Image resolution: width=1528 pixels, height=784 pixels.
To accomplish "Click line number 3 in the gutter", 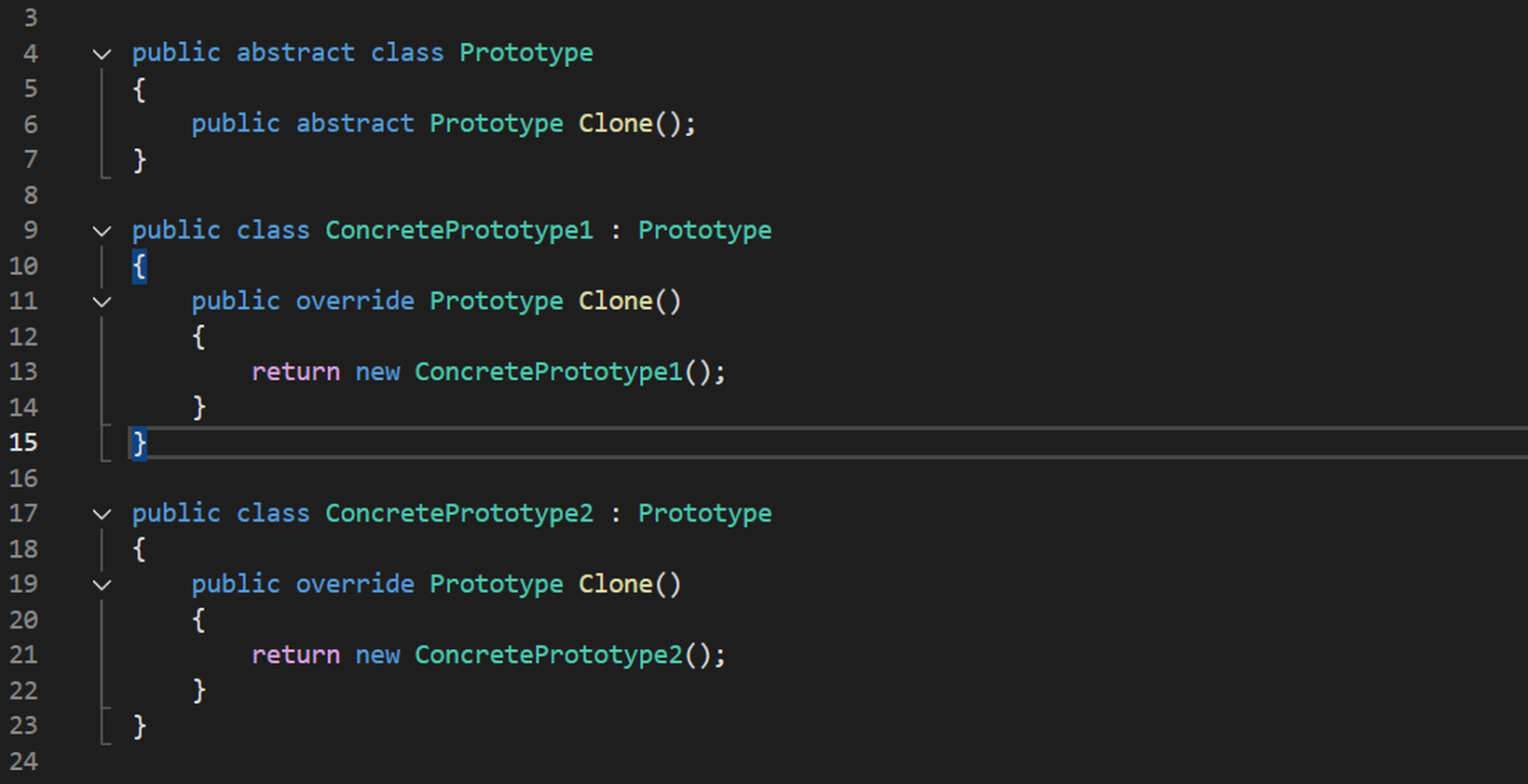I will click(31, 18).
